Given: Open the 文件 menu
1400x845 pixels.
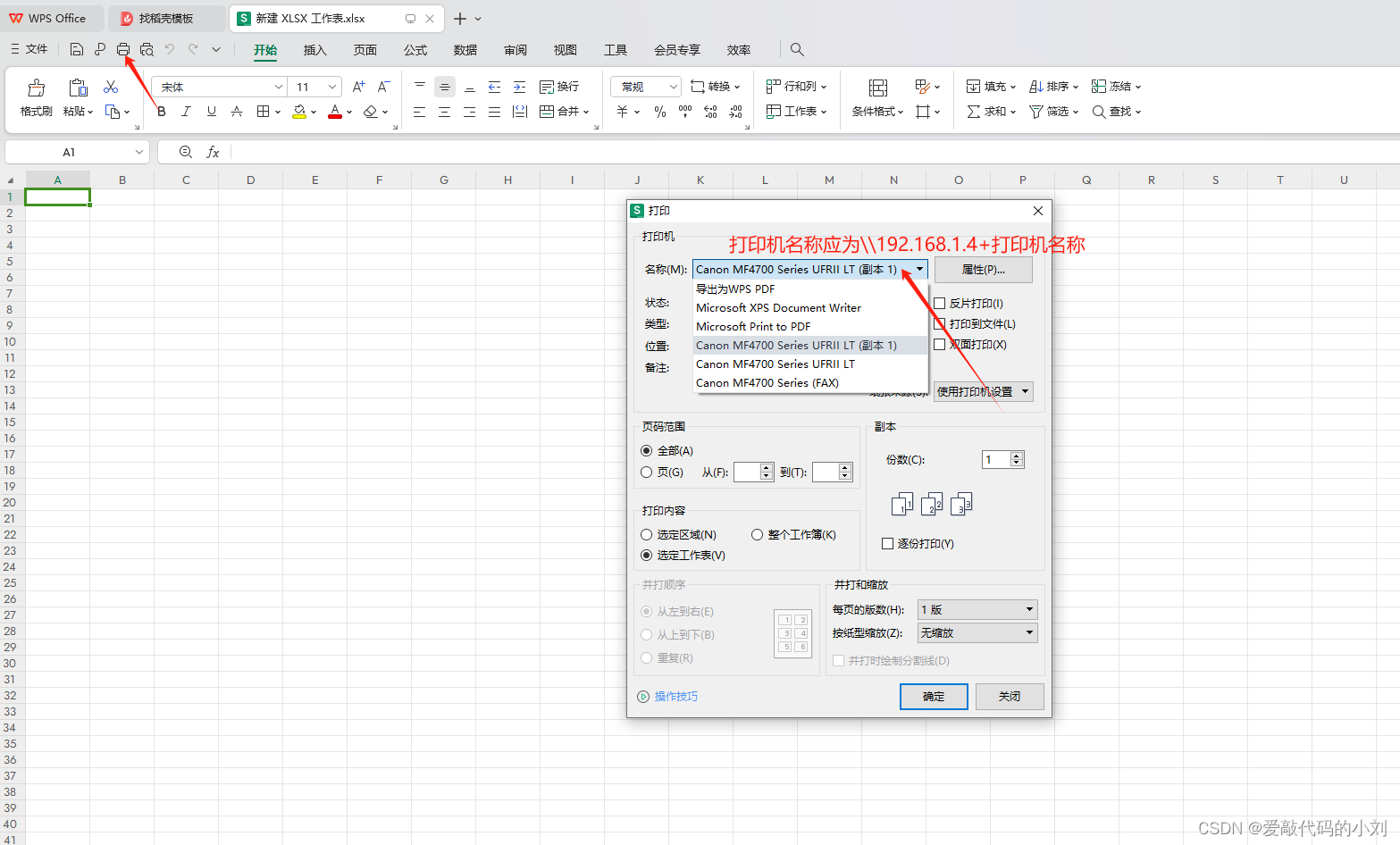Looking at the screenshot, I should point(29,49).
